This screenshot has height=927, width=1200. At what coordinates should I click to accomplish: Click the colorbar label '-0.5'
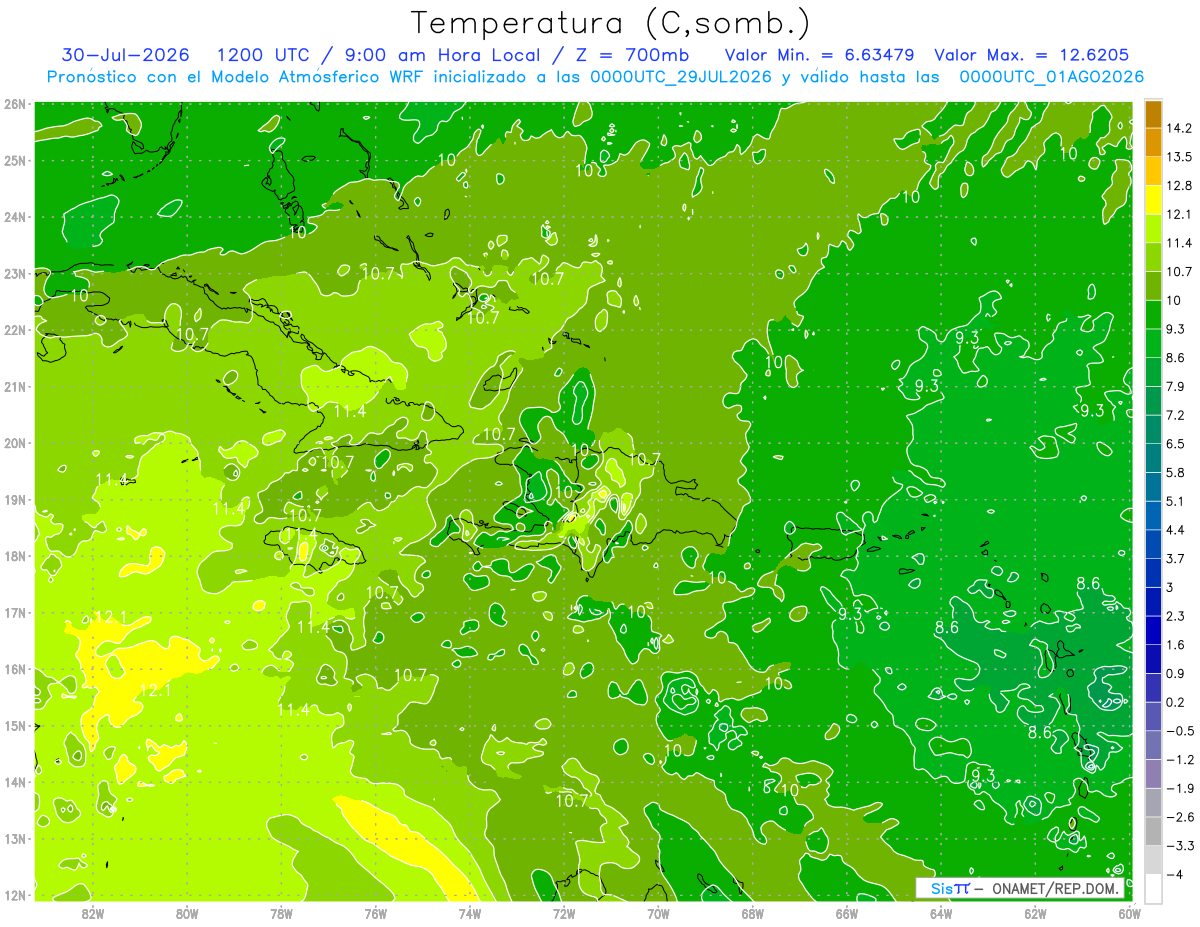point(1181,730)
